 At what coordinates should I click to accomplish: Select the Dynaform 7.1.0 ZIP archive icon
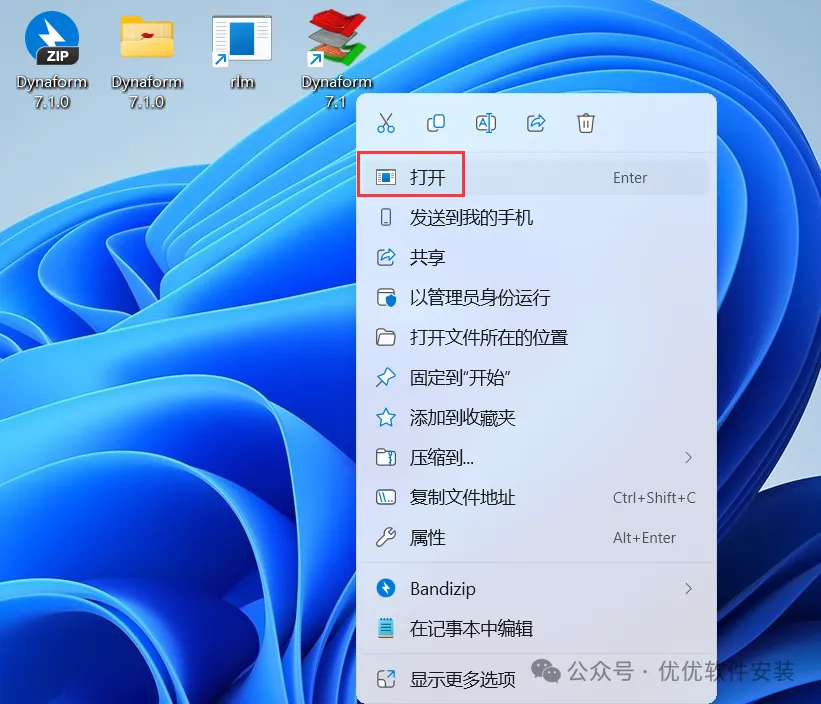[x=52, y=58]
